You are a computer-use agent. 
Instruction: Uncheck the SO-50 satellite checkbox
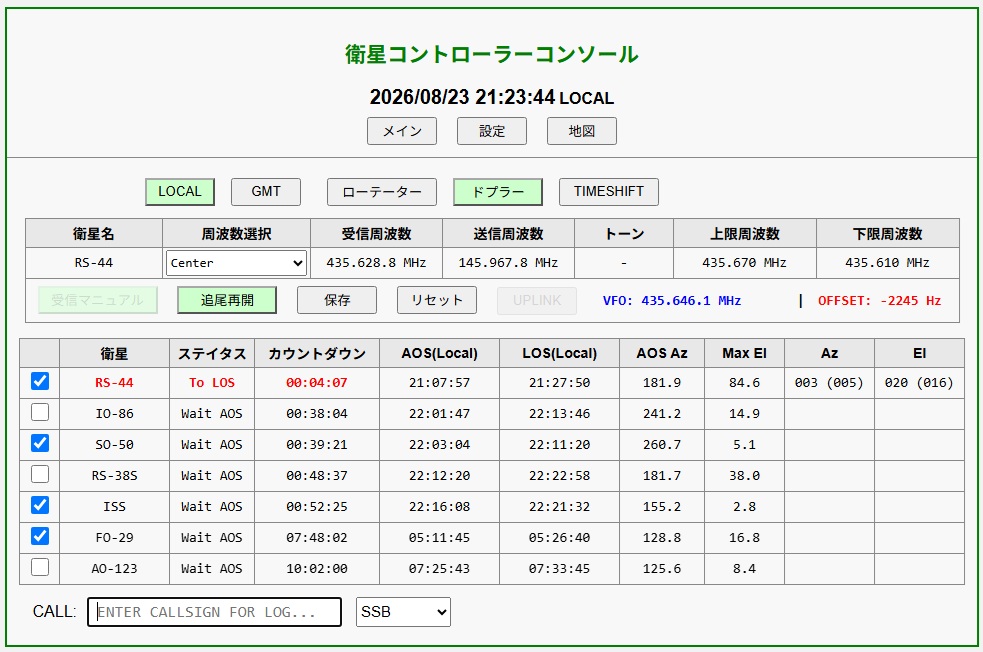click(x=40, y=443)
